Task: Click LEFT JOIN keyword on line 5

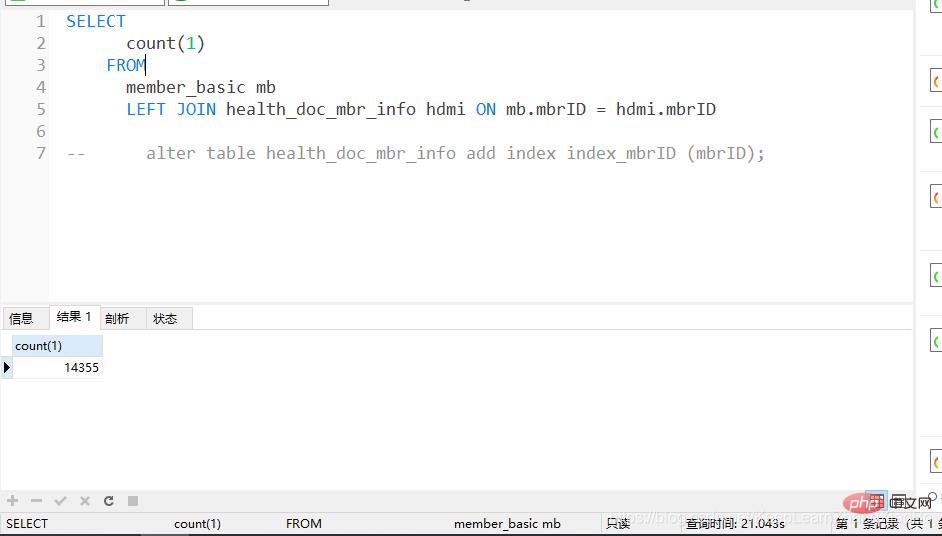Action: (x=171, y=109)
